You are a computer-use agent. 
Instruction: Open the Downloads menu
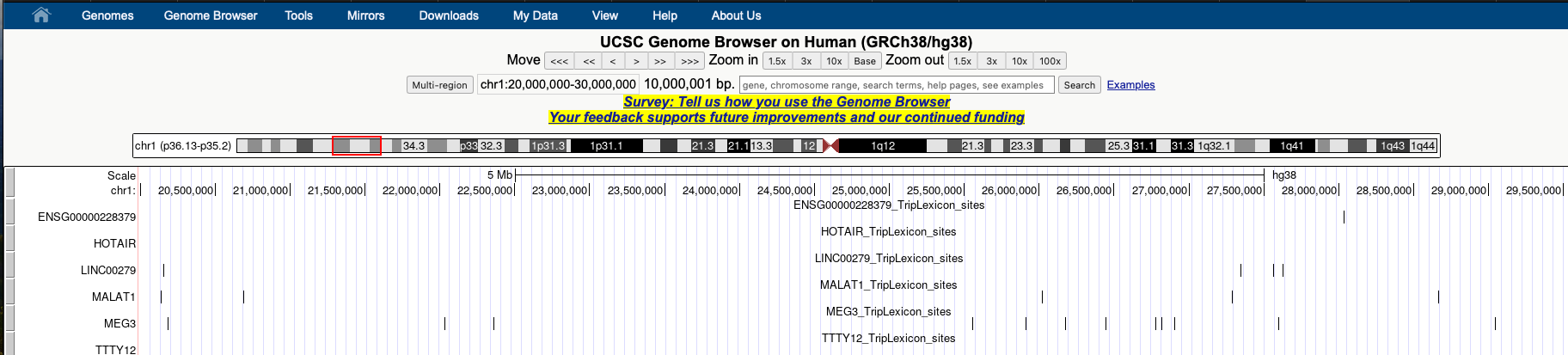(x=449, y=15)
